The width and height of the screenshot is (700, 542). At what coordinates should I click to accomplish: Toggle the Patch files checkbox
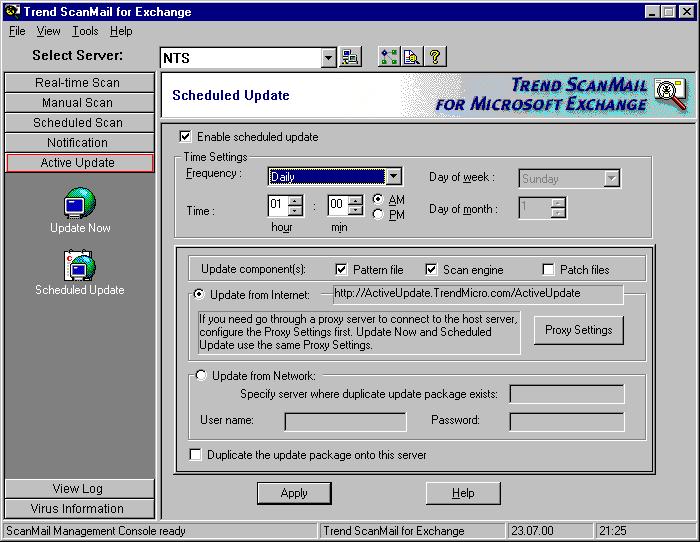point(548,270)
